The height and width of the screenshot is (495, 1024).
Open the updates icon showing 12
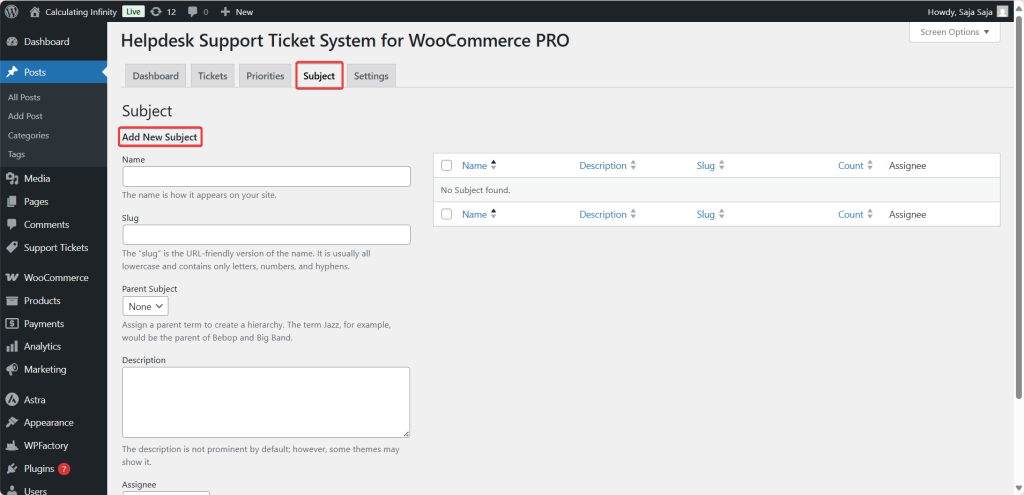click(x=155, y=12)
